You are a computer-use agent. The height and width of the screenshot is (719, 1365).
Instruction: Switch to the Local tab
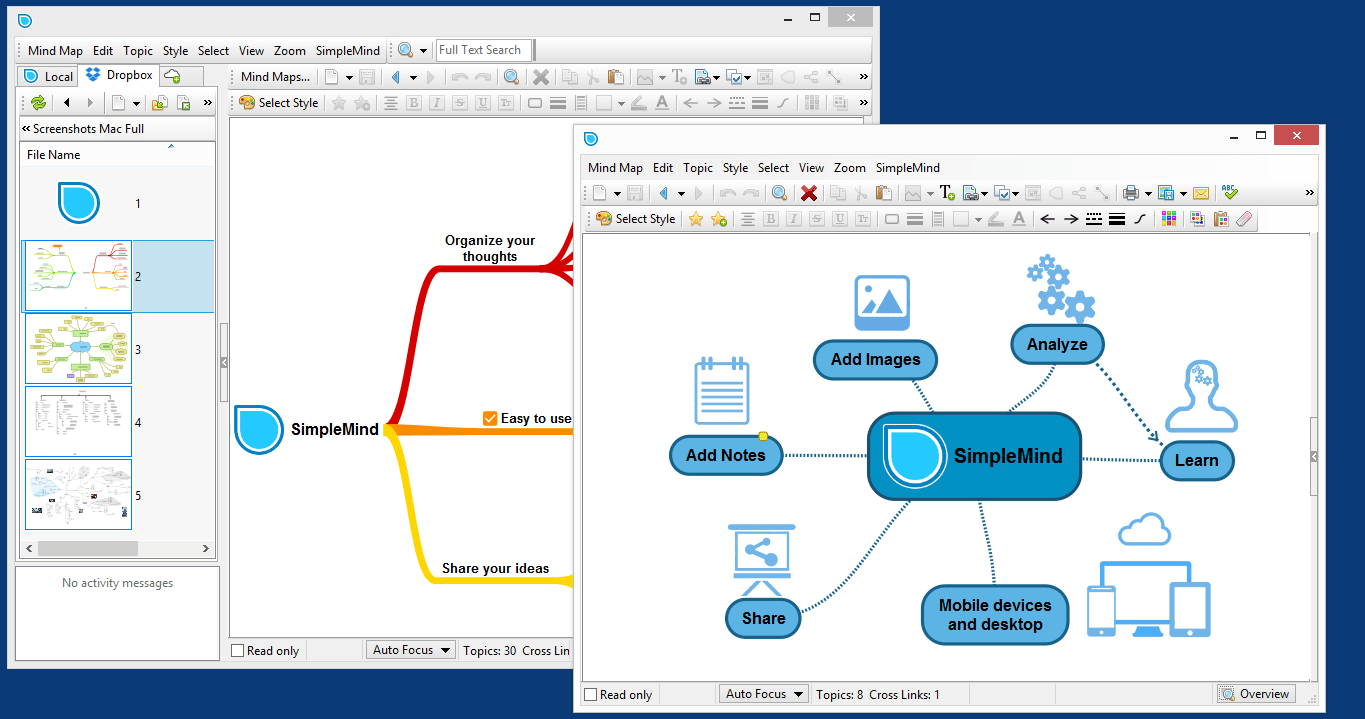click(49, 76)
